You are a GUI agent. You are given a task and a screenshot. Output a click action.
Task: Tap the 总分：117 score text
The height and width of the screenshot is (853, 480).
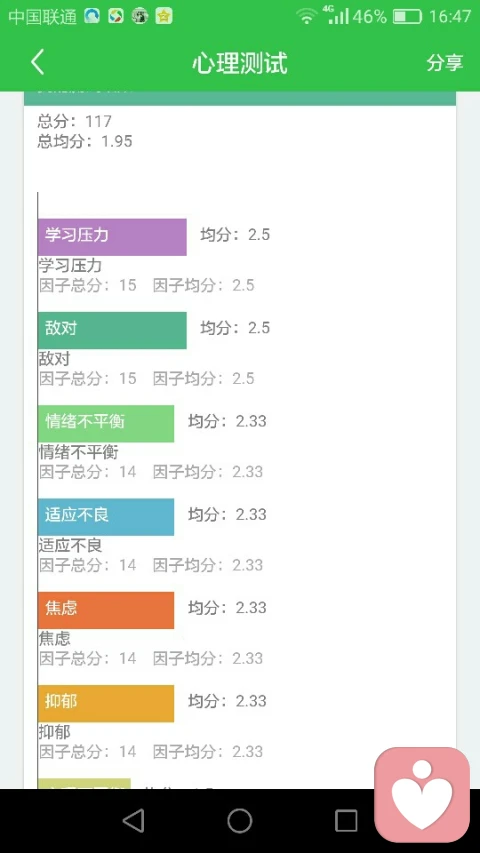75,121
